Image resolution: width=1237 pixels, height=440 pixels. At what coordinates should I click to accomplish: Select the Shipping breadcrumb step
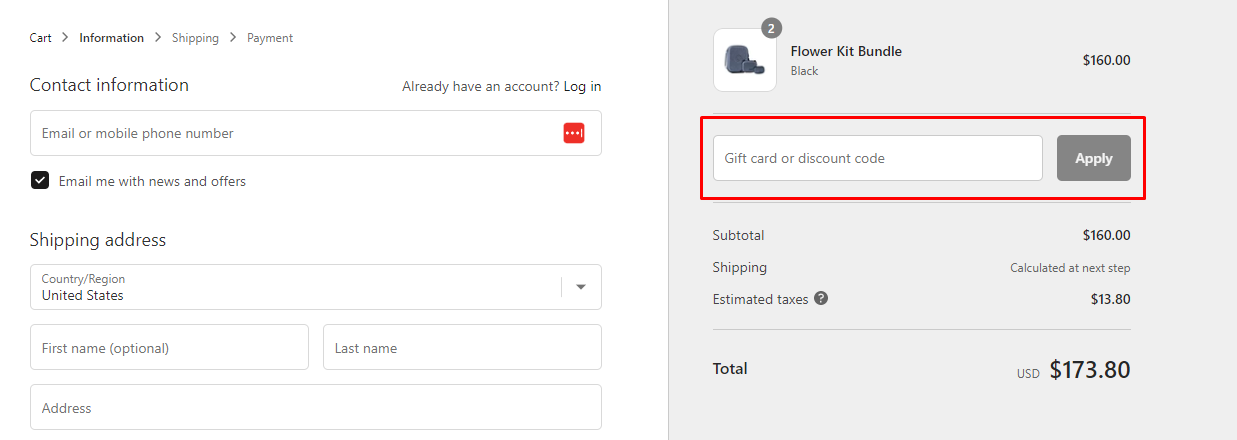pyautogui.click(x=195, y=38)
